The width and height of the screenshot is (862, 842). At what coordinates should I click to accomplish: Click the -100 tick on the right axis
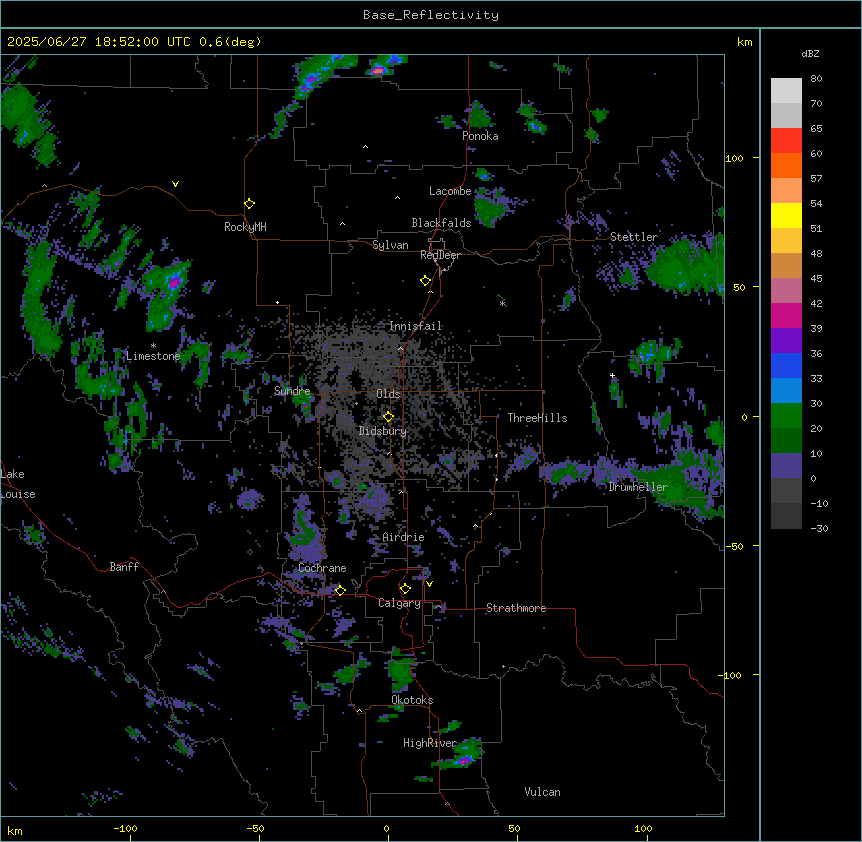coord(731,675)
